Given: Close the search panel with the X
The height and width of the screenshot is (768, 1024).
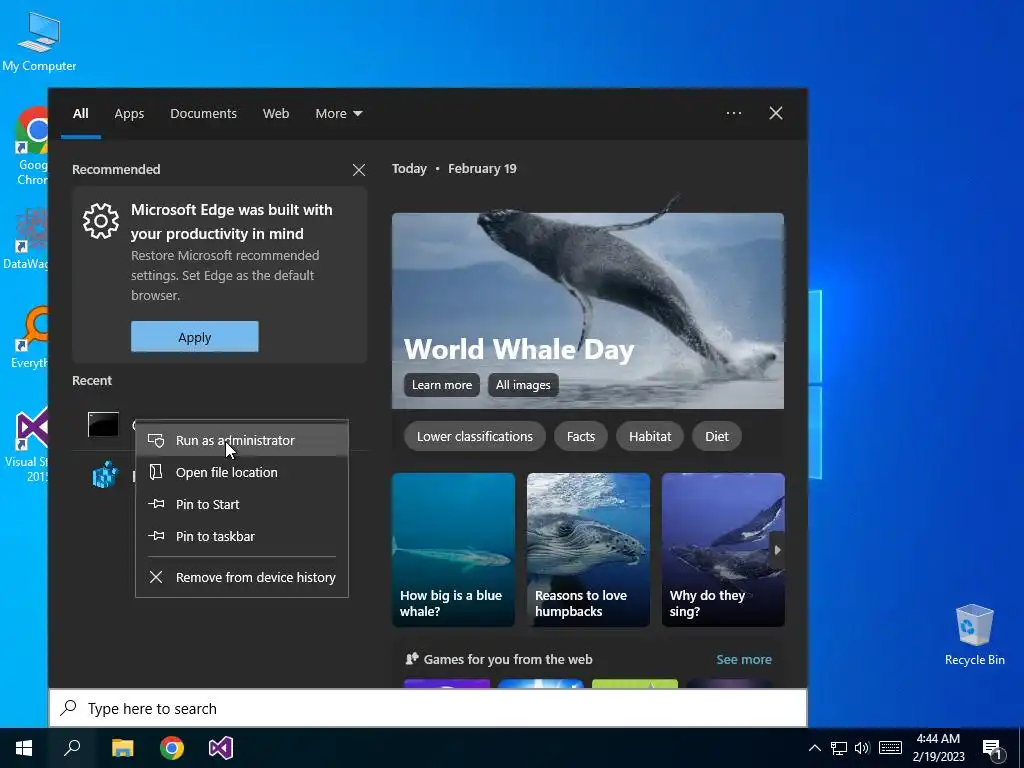Looking at the screenshot, I should [x=776, y=113].
